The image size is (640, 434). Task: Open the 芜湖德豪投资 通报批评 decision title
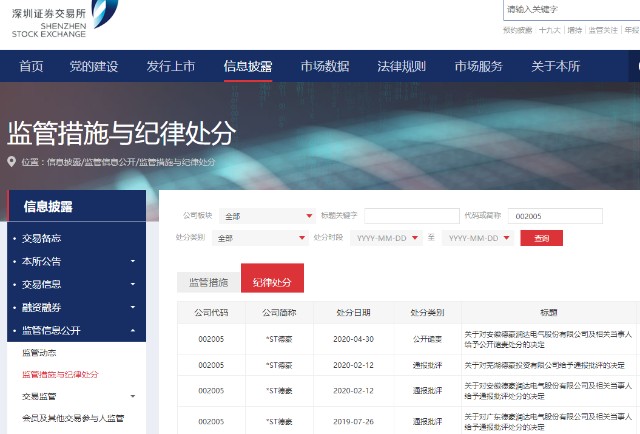(544, 365)
